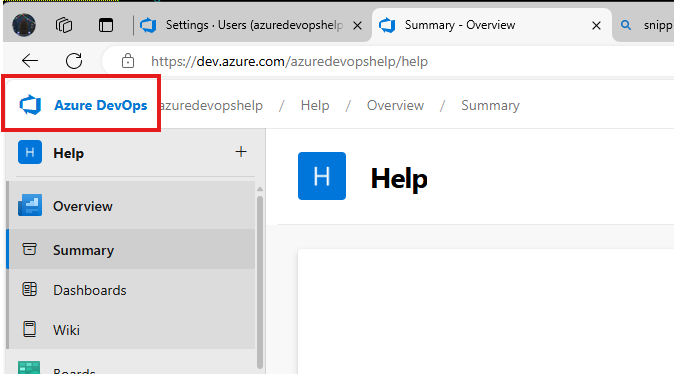
Task: Open the browser workspaces icon
Action: click(x=64, y=25)
